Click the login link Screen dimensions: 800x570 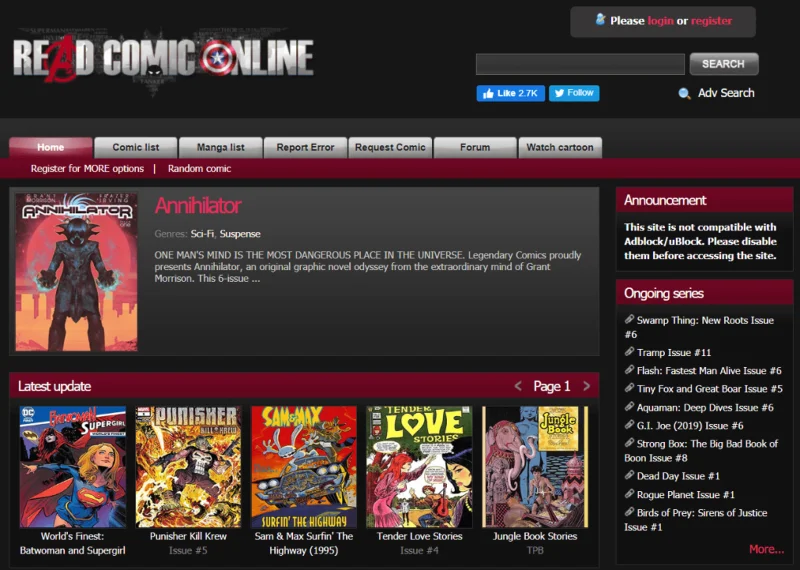[x=661, y=21]
